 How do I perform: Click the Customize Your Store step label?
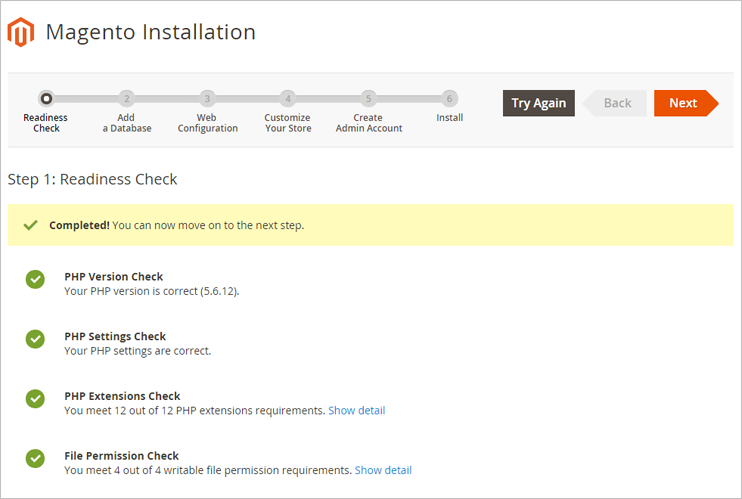pos(288,123)
